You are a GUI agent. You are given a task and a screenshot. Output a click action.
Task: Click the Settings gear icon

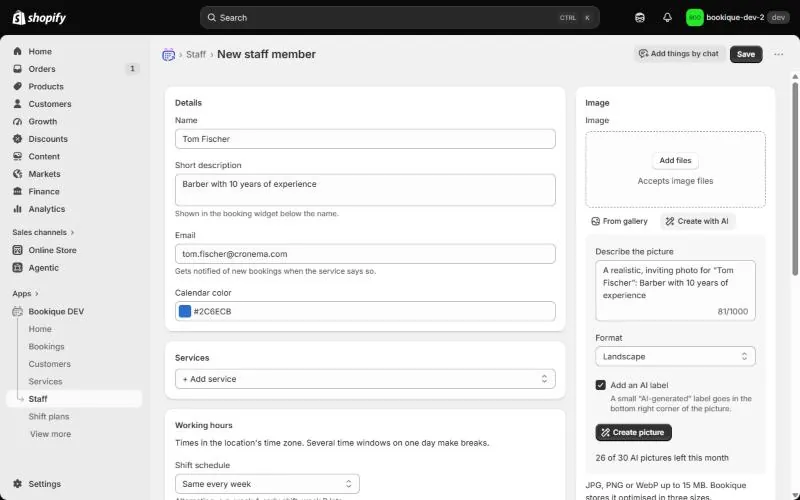(18, 484)
